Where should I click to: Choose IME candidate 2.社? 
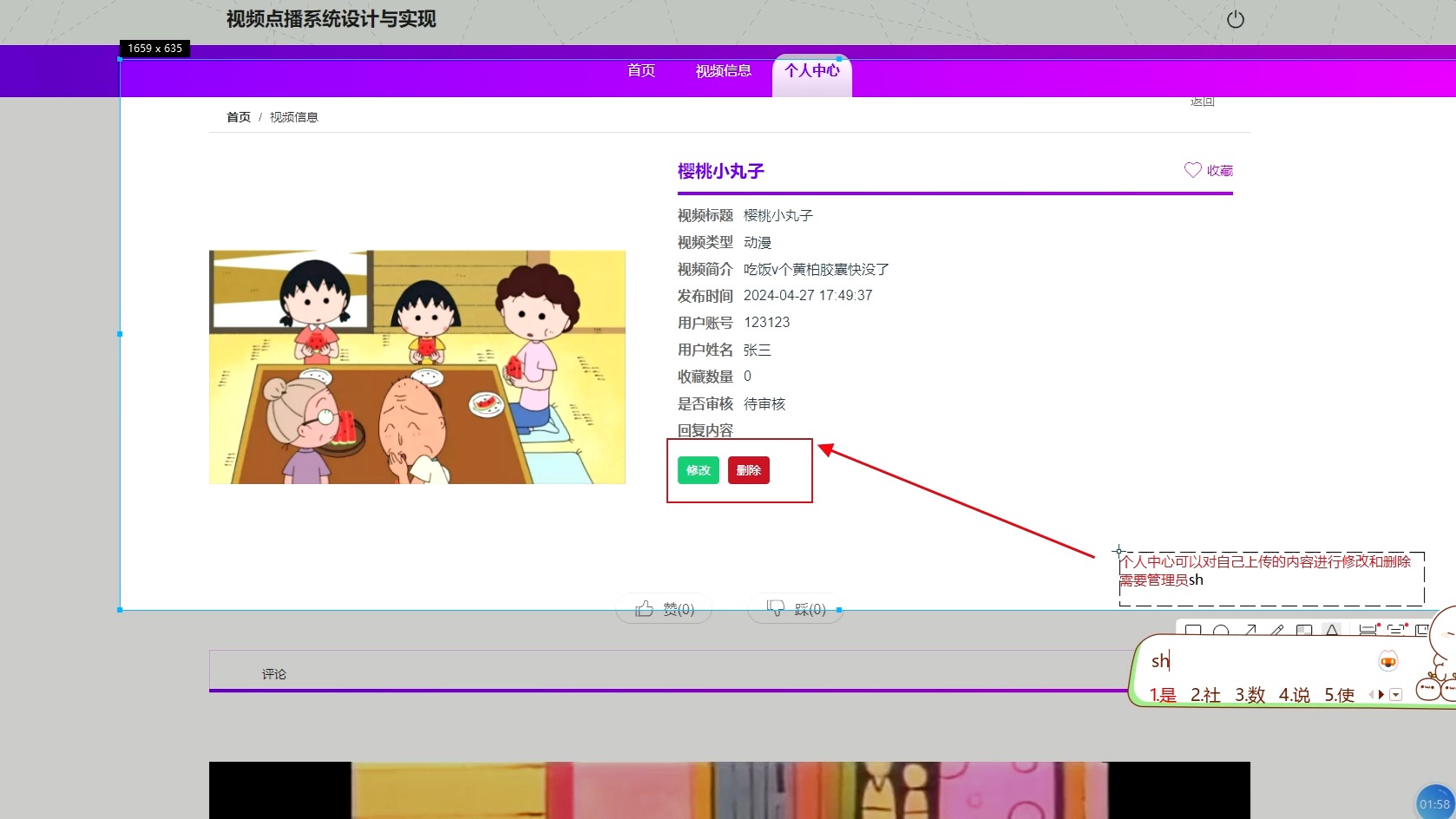[x=1205, y=695]
